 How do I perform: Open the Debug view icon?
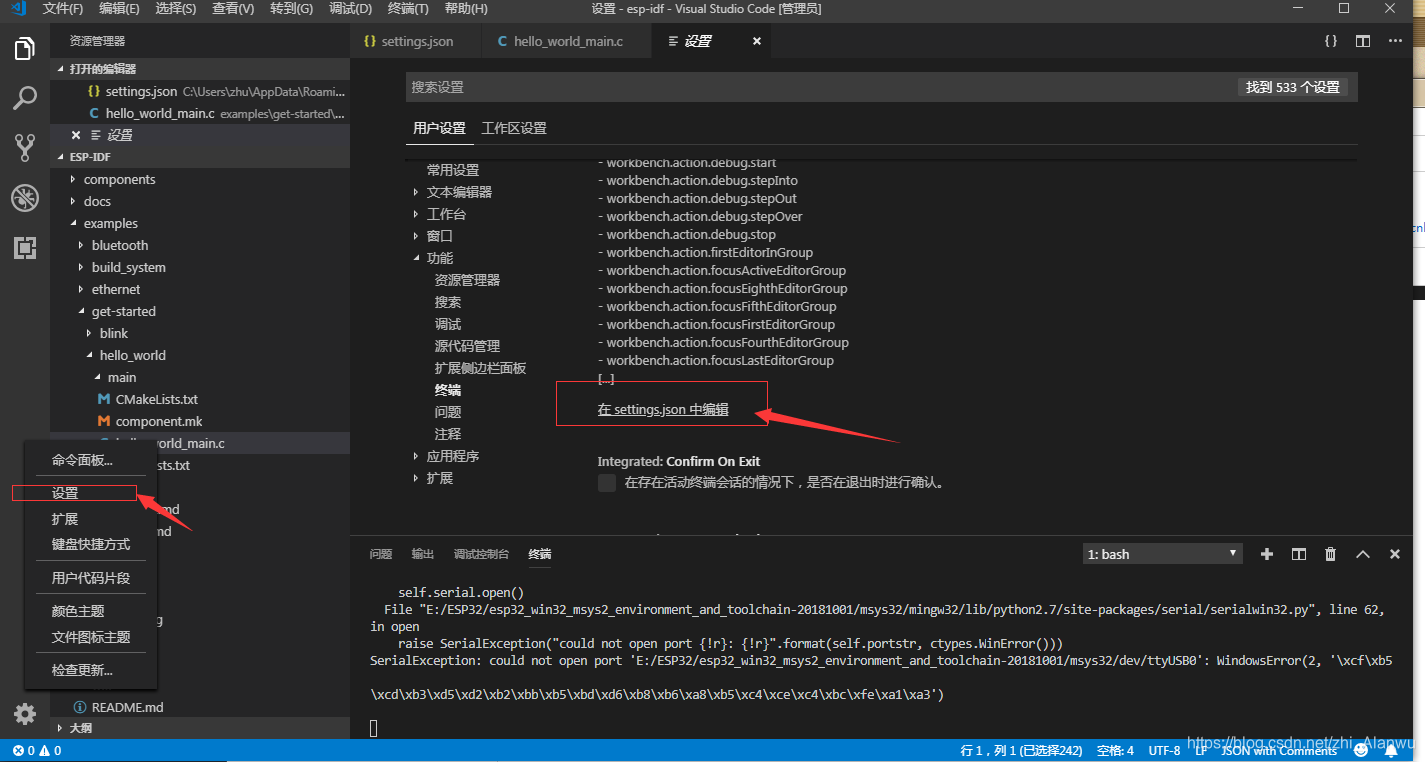25,198
